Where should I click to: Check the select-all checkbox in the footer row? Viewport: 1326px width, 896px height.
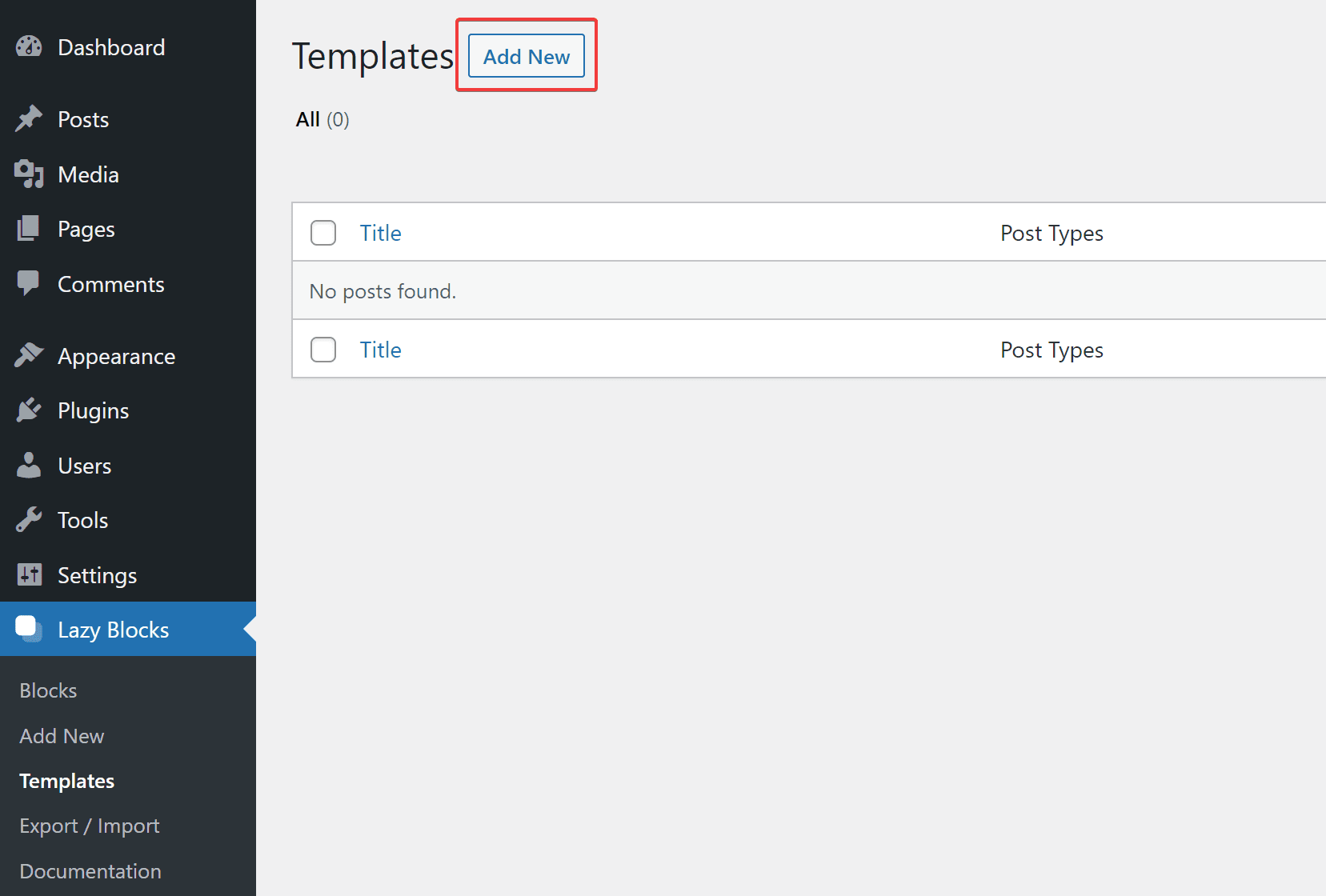(x=323, y=350)
